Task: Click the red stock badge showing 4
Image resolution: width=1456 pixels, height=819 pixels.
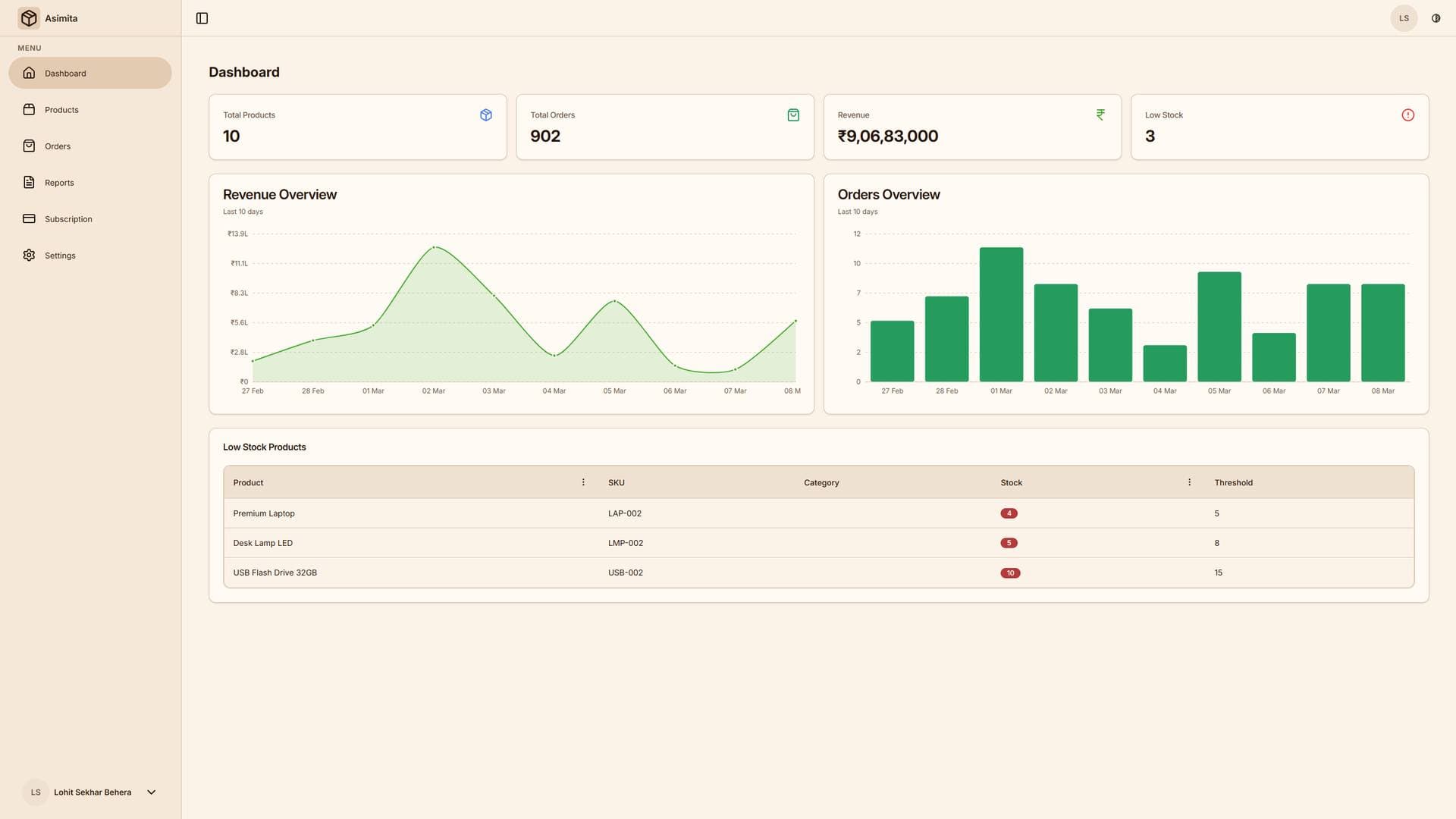Action: 1009,513
